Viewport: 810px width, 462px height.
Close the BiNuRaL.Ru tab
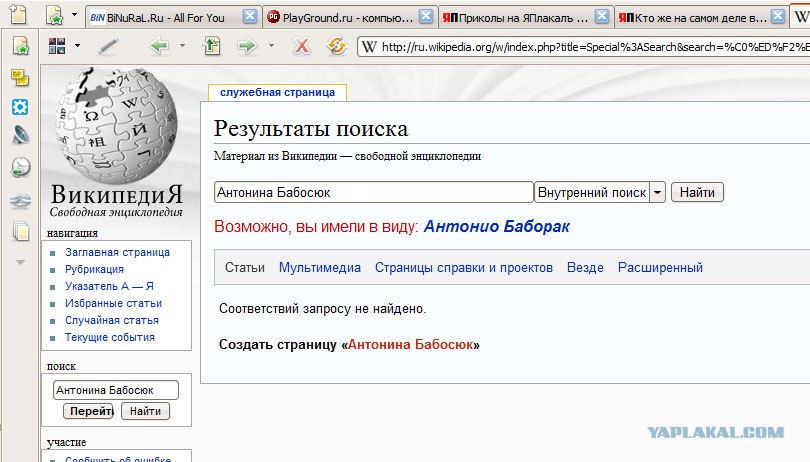point(250,17)
